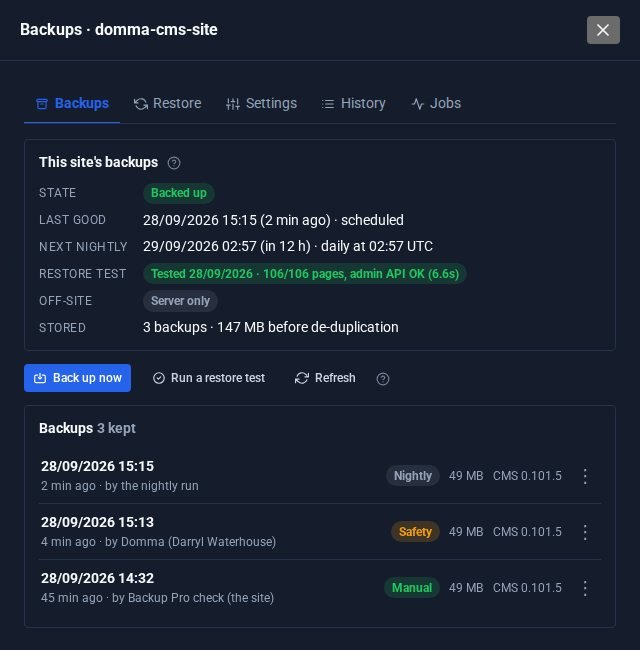Select the backup entry 28/09/2026 15:13
The image size is (640, 650).
point(320,532)
